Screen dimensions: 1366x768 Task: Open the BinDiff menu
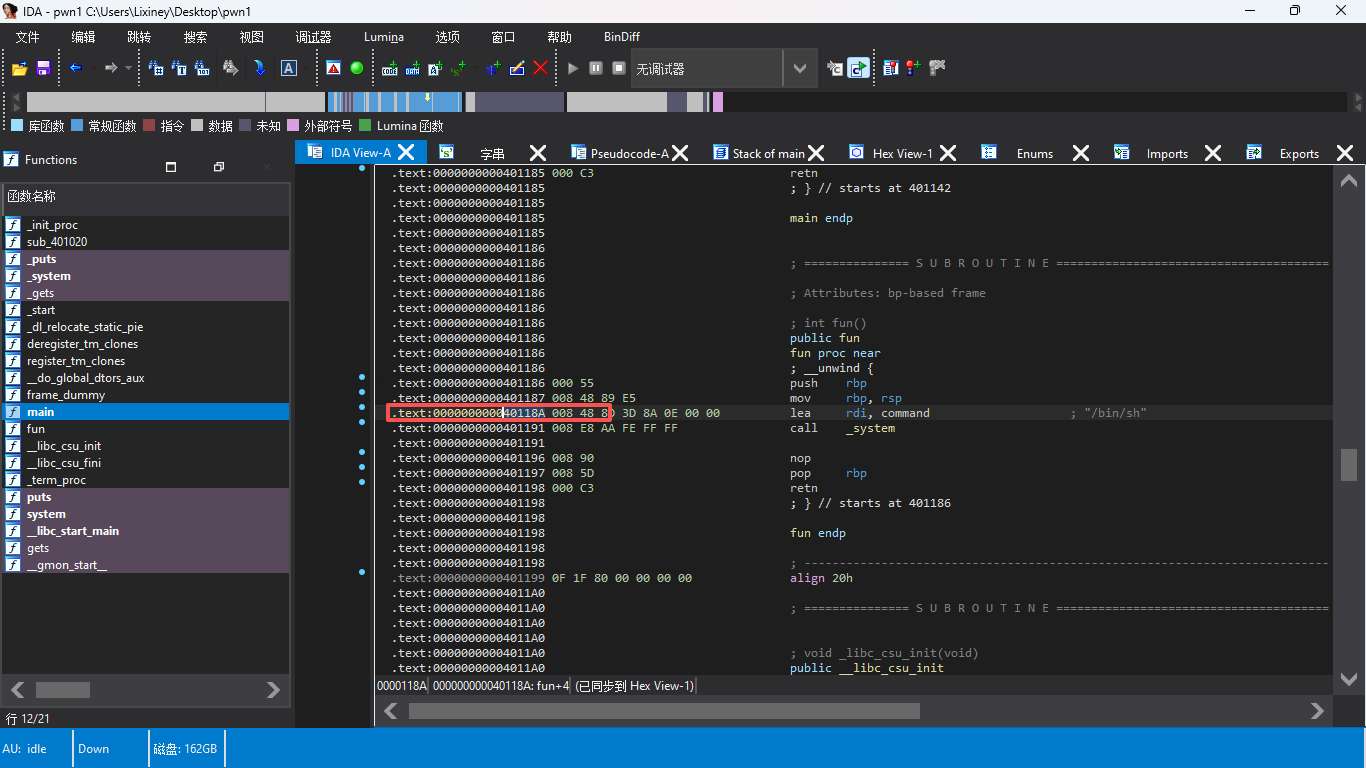pyautogui.click(x=621, y=37)
